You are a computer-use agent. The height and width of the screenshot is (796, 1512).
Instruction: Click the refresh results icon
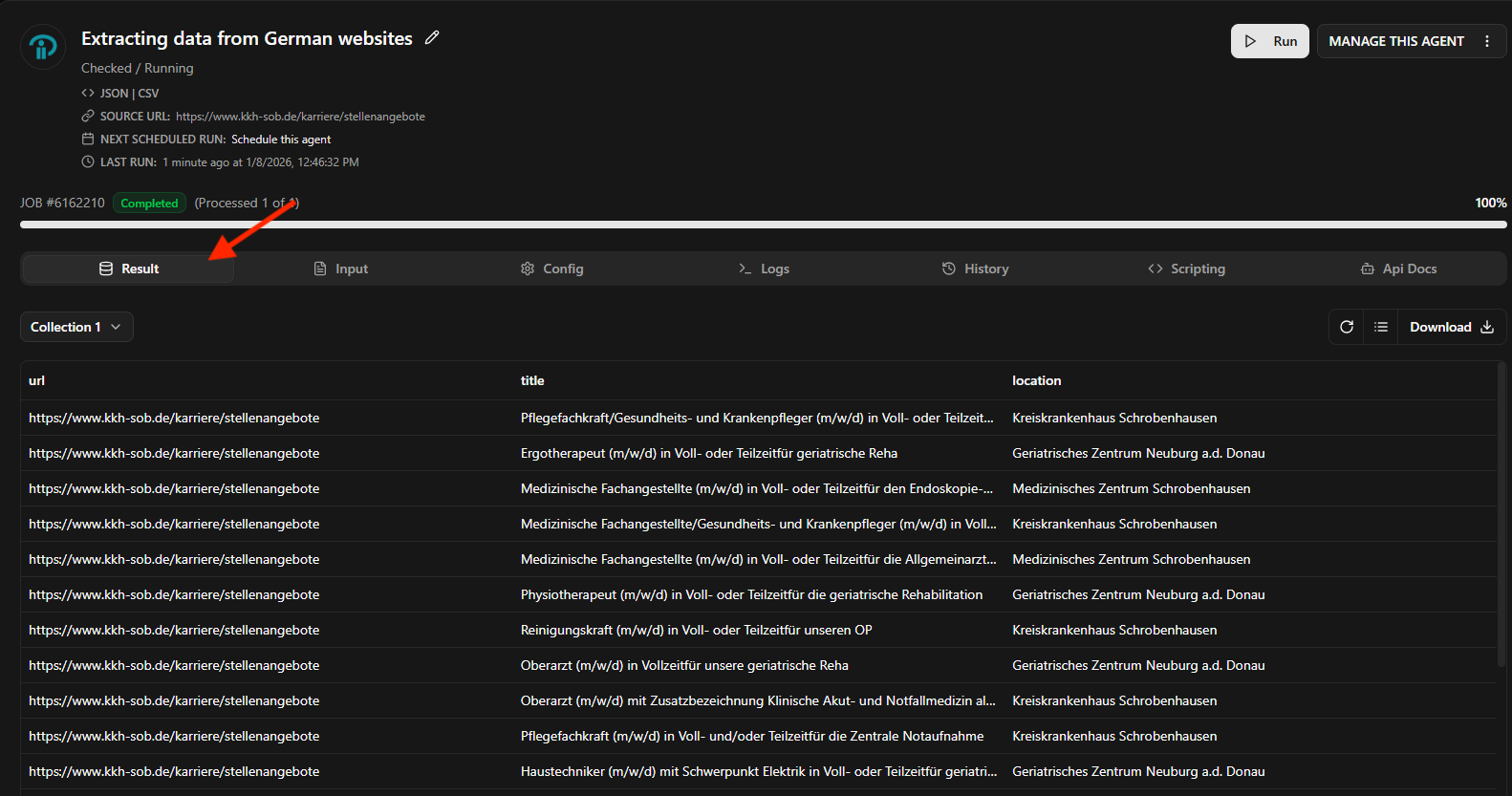point(1347,327)
